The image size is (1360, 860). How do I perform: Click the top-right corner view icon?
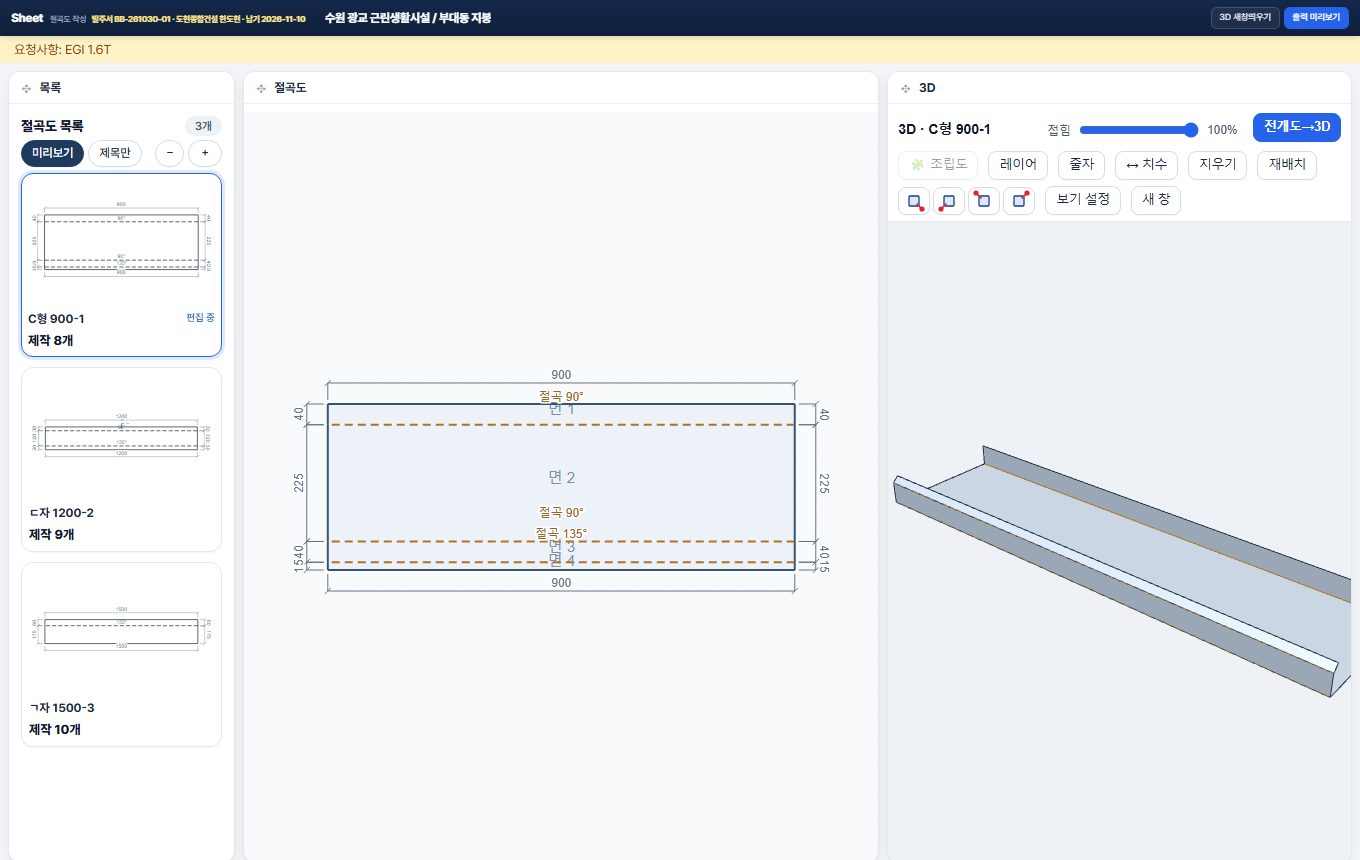(1019, 201)
